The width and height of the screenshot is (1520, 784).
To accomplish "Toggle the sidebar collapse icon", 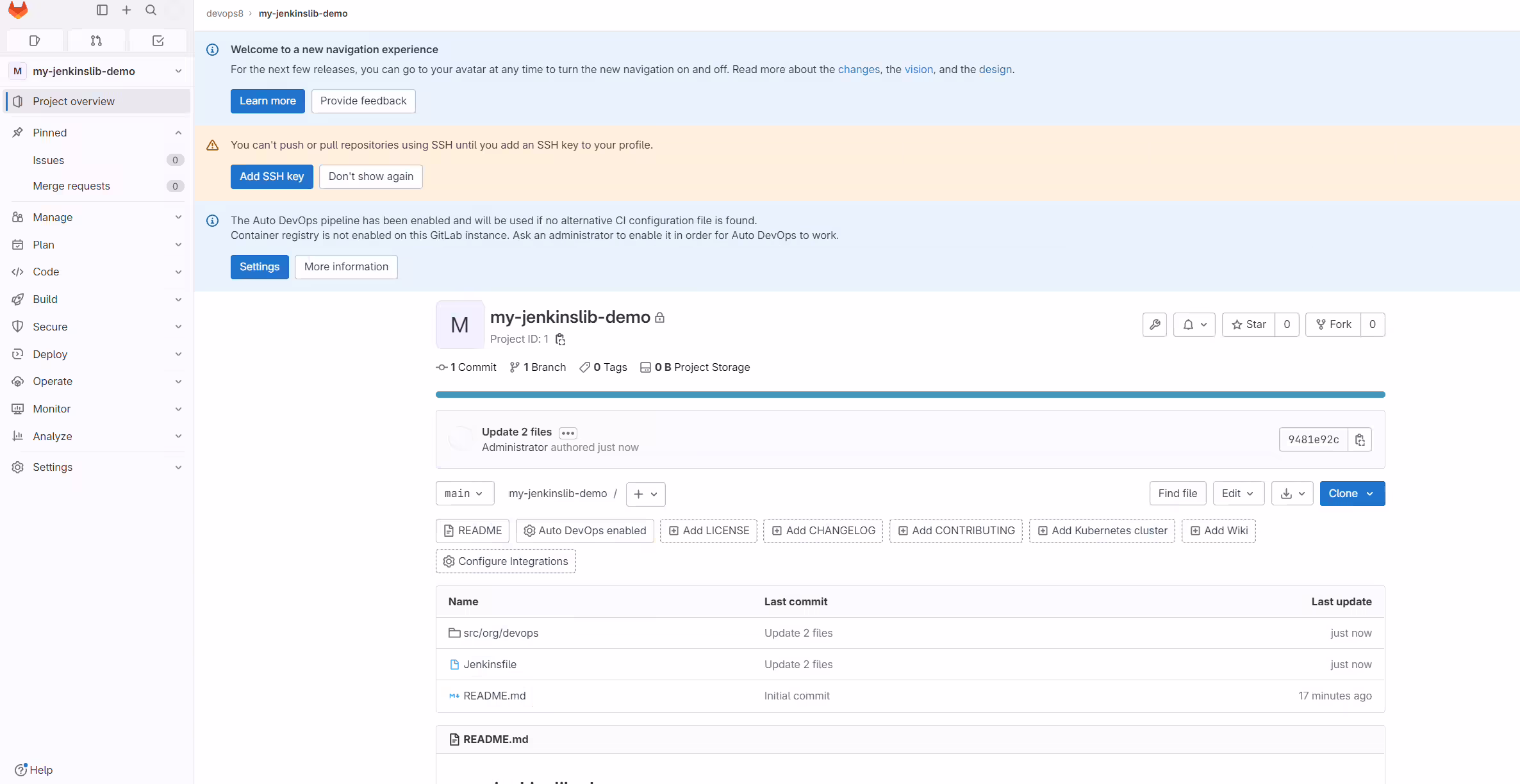I will tap(102, 10).
